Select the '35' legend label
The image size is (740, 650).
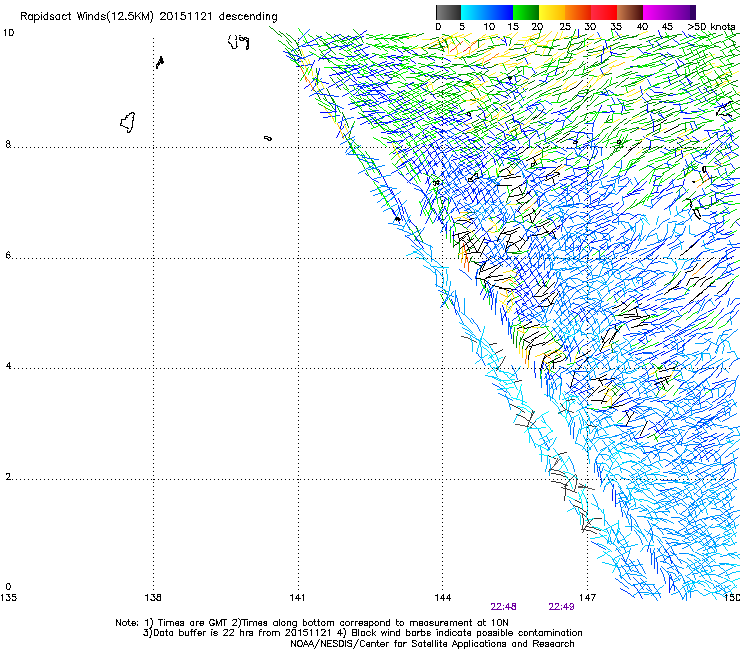616,26
